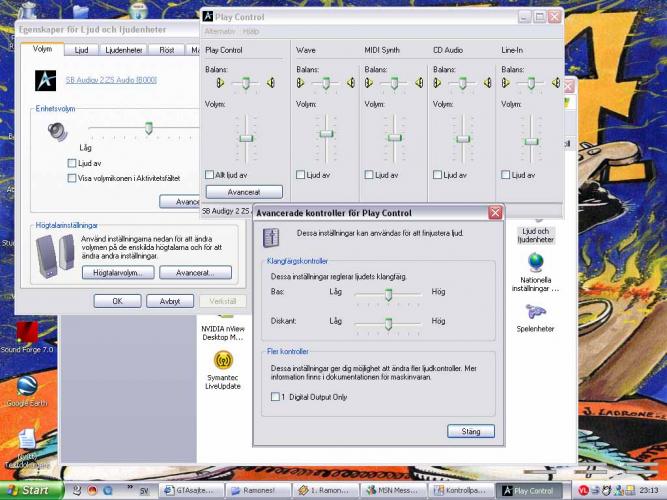Select the Nationella inställningar globe icon
Screen dimensions: 667x500
point(536,263)
